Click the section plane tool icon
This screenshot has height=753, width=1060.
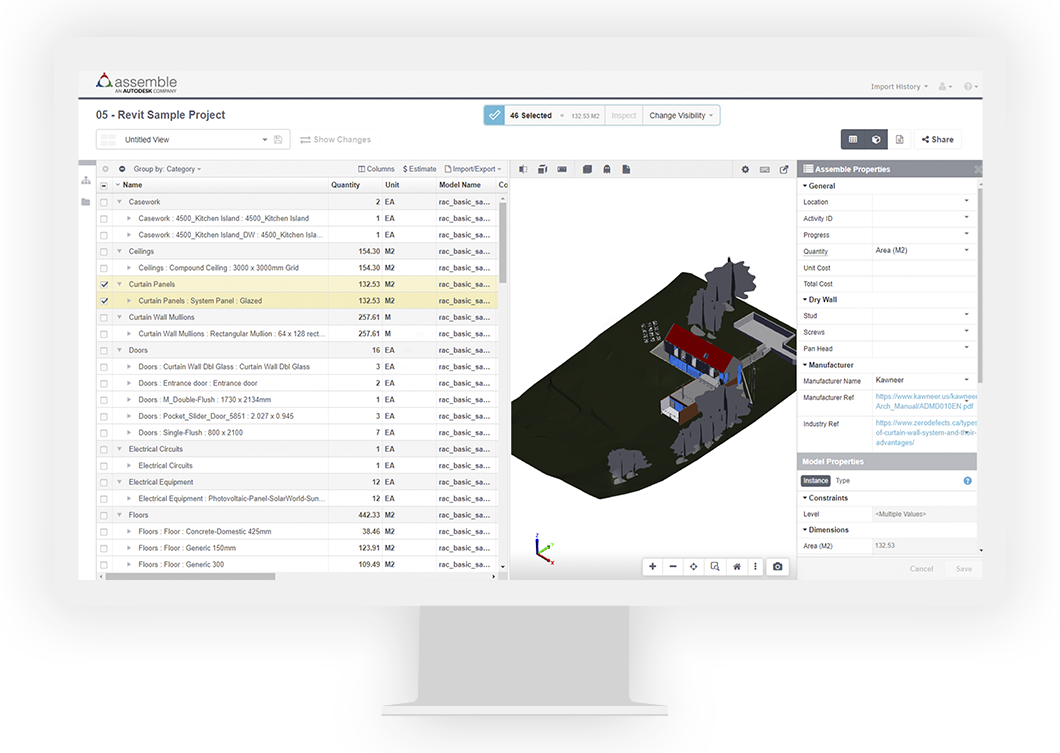coord(523,169)
